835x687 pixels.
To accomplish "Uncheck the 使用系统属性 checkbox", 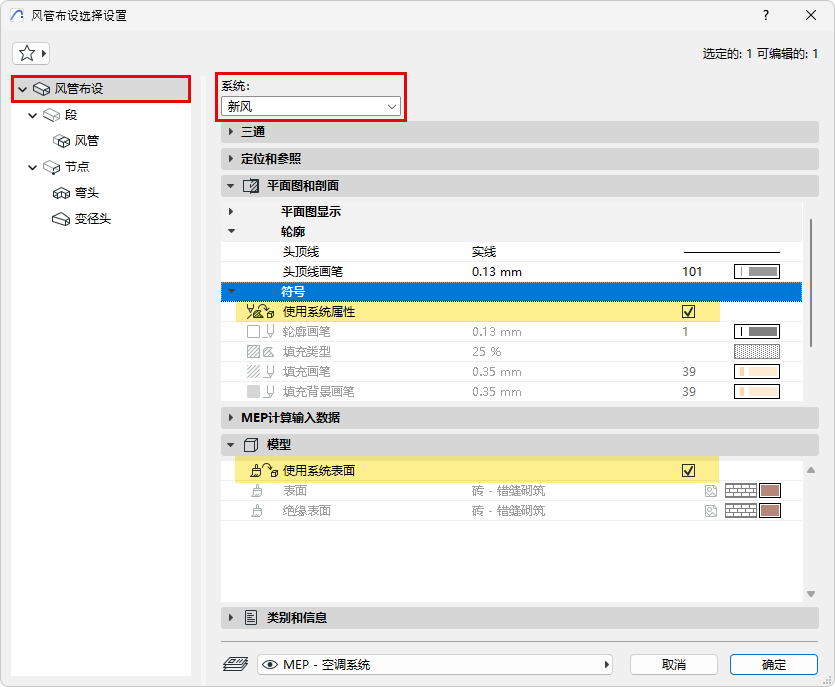I will [689, 312].
